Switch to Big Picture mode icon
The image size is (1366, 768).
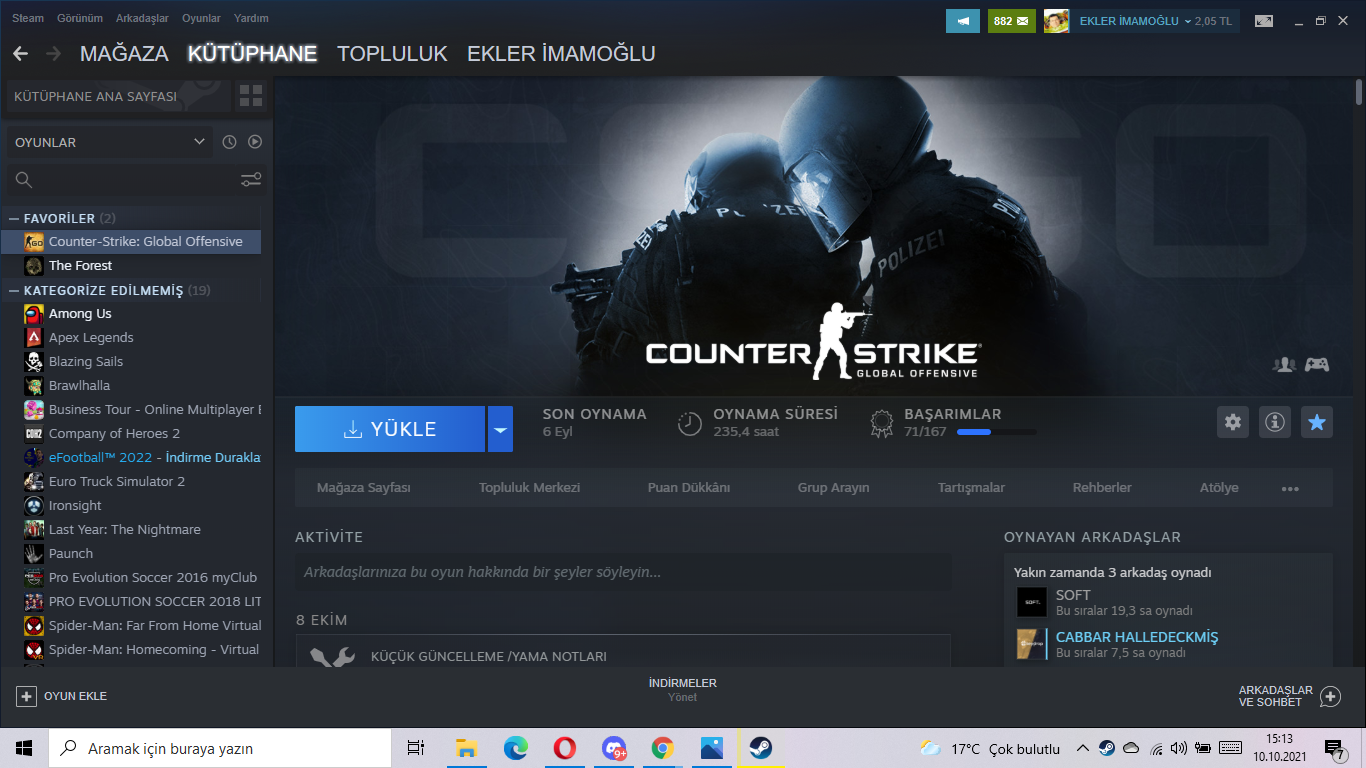(1264, 21)
